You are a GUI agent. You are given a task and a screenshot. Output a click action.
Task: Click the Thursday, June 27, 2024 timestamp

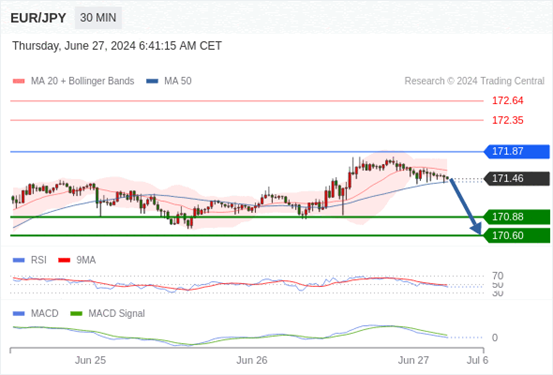click(x=117, y=46)
